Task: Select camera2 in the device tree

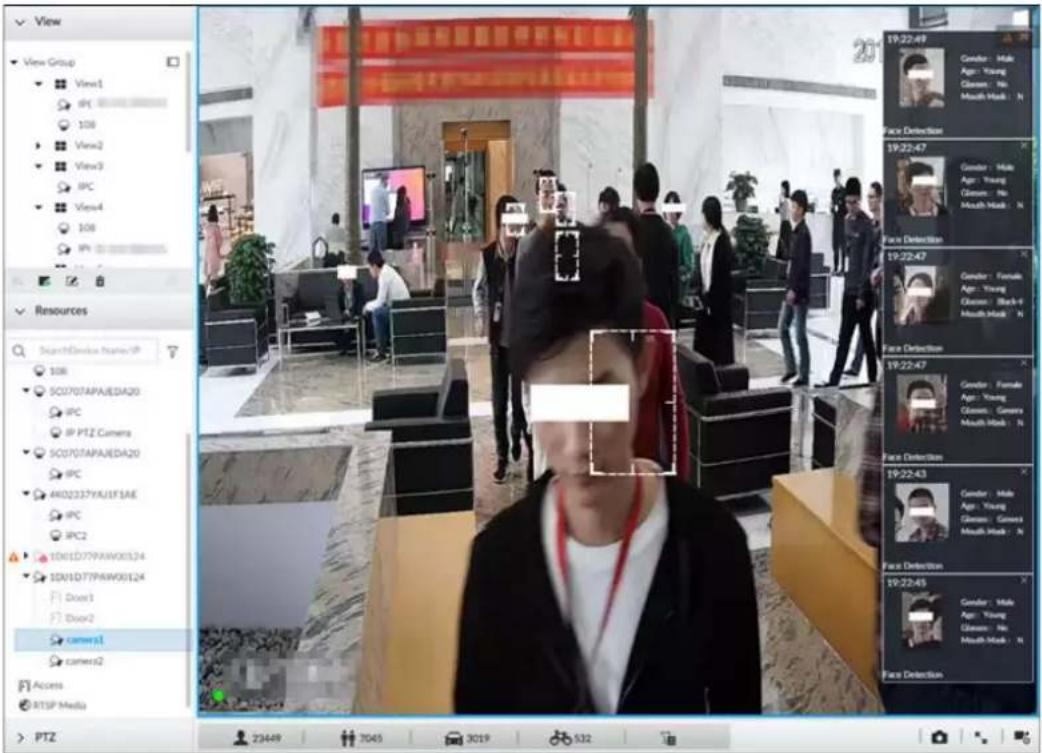Action: pos(78,661)
